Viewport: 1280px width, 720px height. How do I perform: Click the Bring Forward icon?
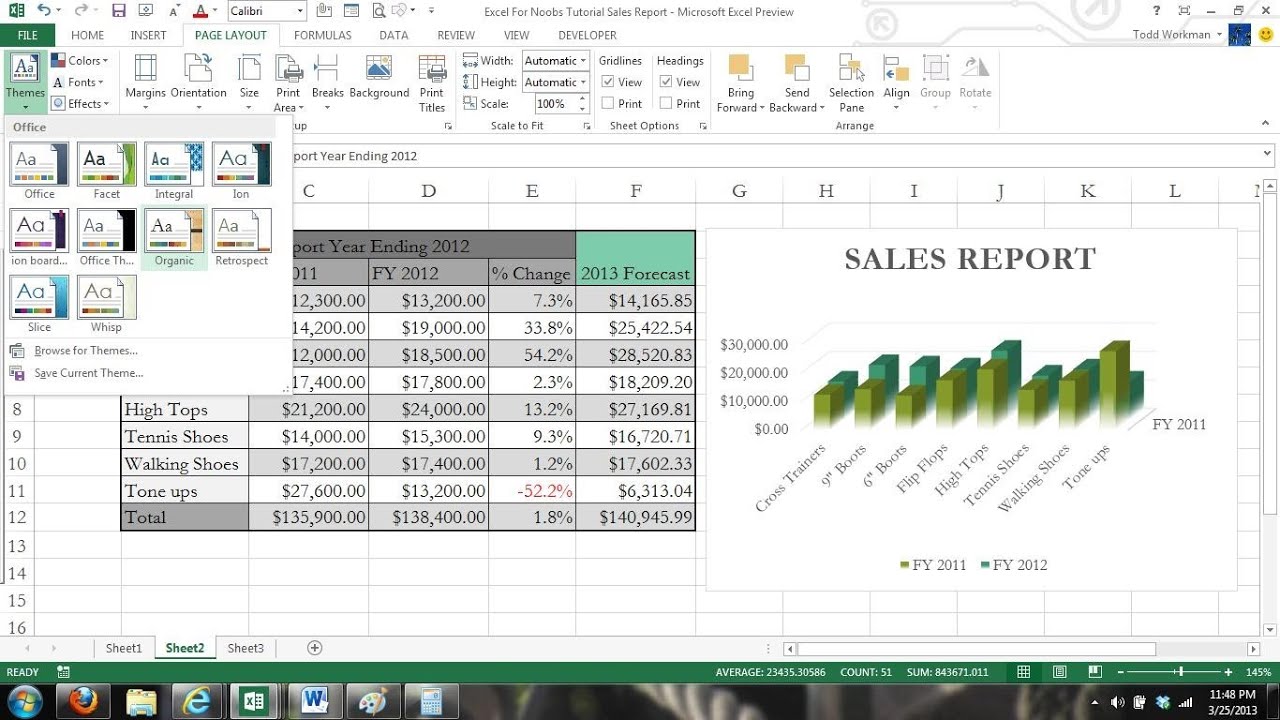pos(740,68)
